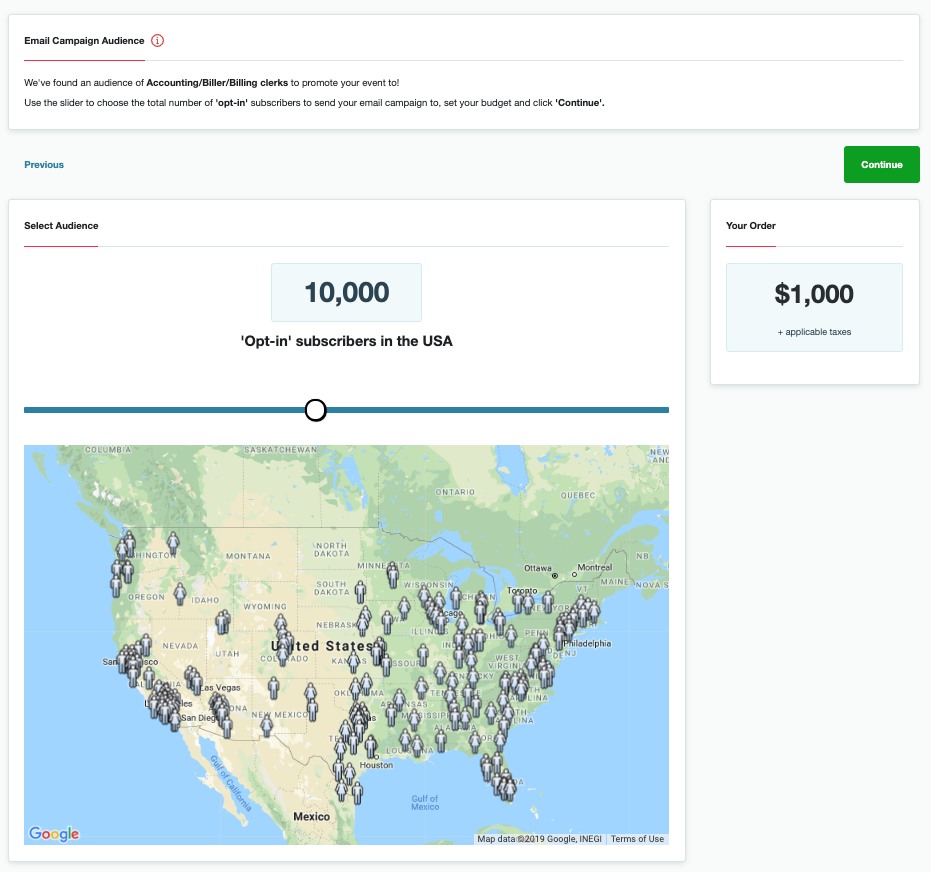This screenshot has width=931, height=872.
Task: Select the Email Campaign Audience heading
Action: click(84, 40)
